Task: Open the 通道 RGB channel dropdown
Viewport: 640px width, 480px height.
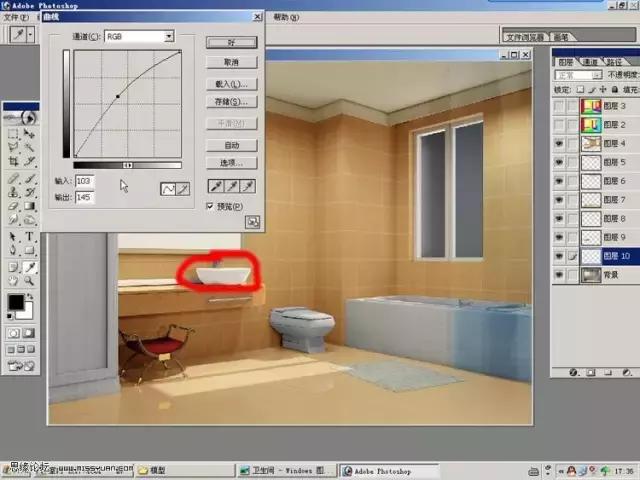Action: [169, 36]
